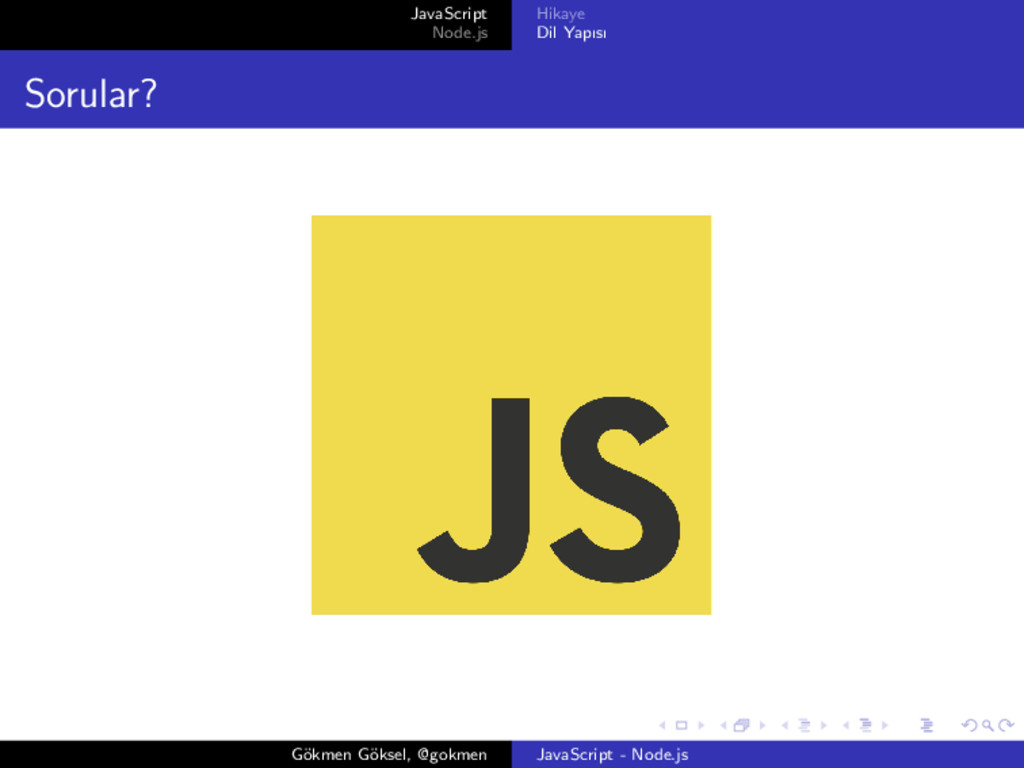The image size is (1024, 768).
Task: Go to previous section arrow
Action: coord(846,725)
